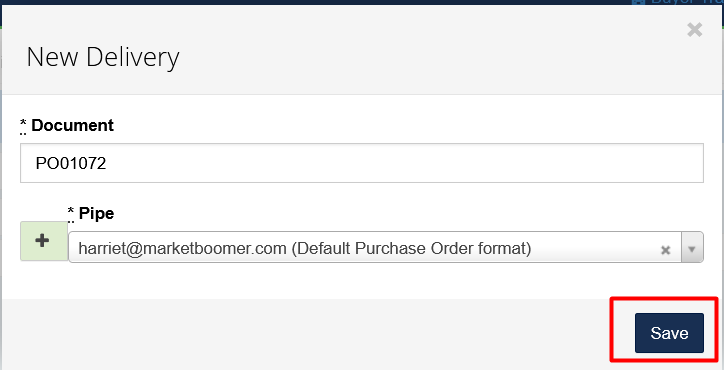
Task: Select the PO01072 text in Document field
Action: pyautogui.click(x=71, y=164)
